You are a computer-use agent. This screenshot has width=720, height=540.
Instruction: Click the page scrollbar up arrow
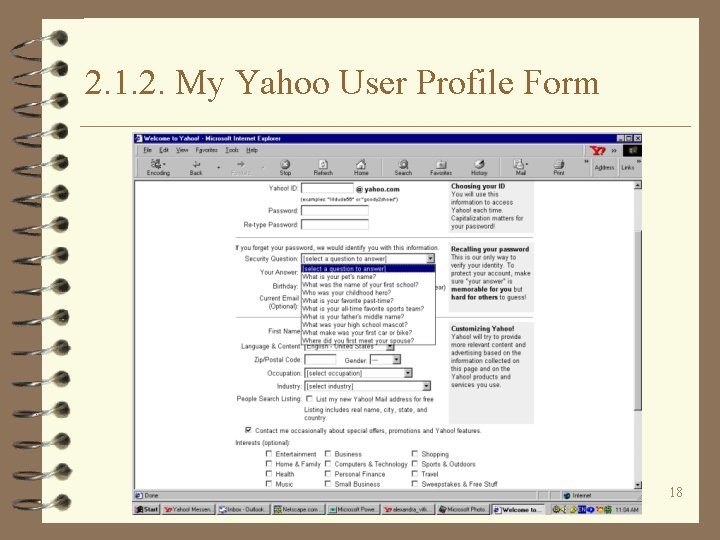pos(637,186)
